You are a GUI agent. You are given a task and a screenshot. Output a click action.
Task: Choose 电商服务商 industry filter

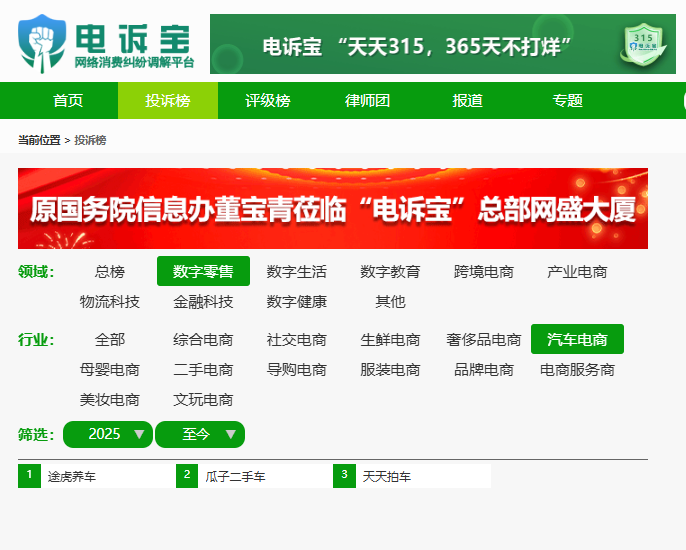point(578,369)
